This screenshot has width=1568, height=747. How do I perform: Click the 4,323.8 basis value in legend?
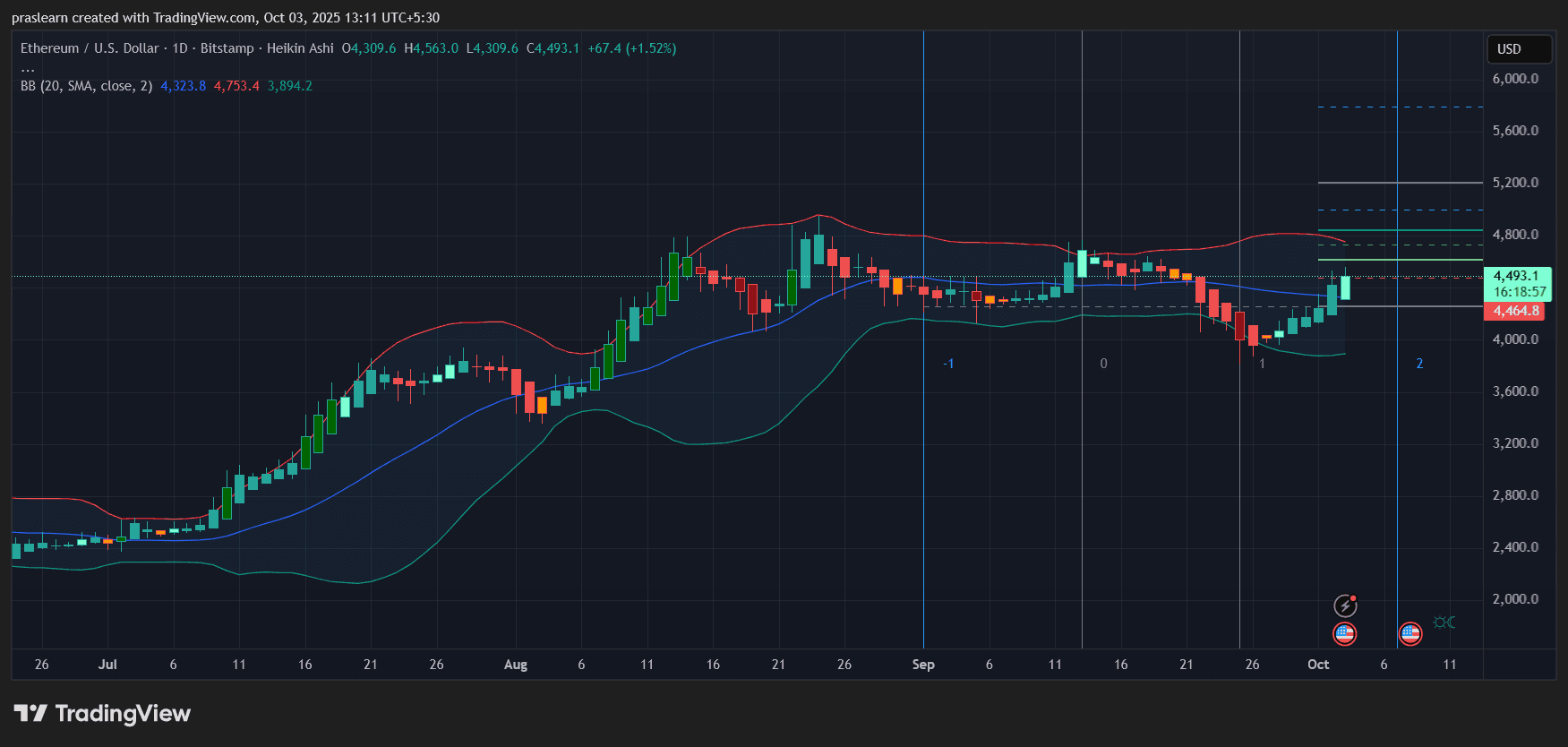[x=183, y=86]
